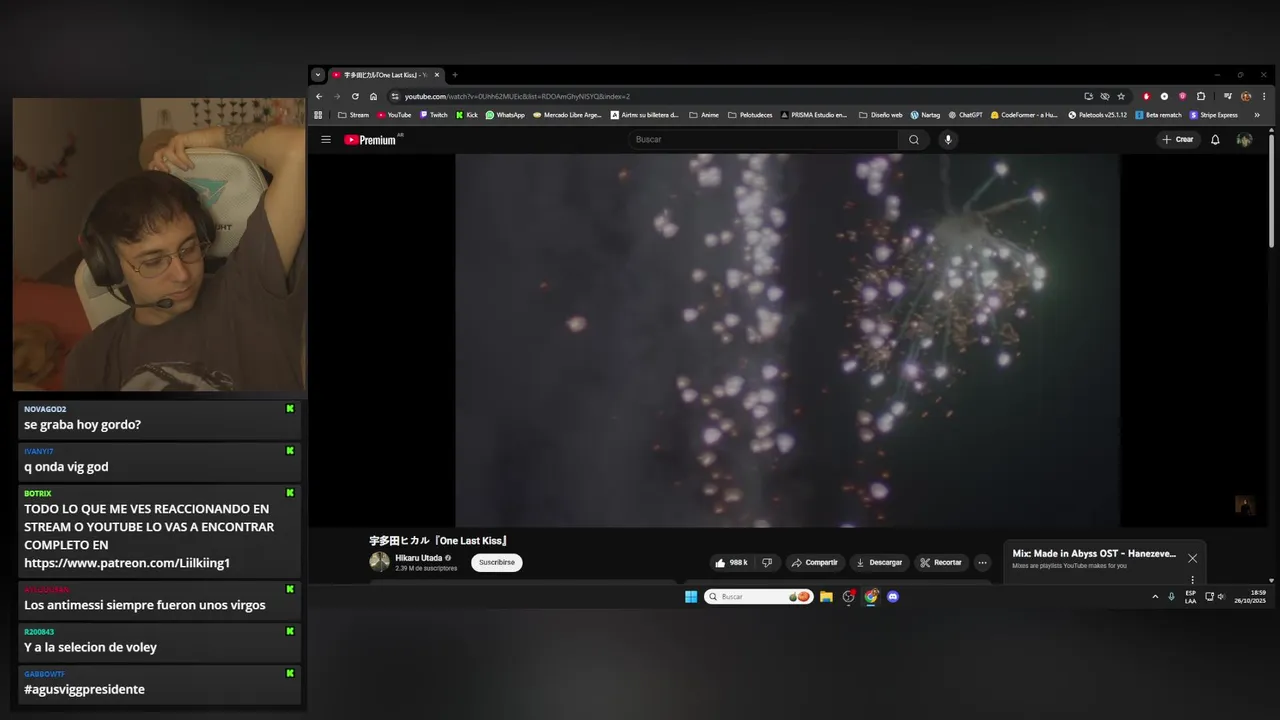Click the Mix: Made in Abyss OST title
1280x720 pixels.
click(x=1094, y=553)
